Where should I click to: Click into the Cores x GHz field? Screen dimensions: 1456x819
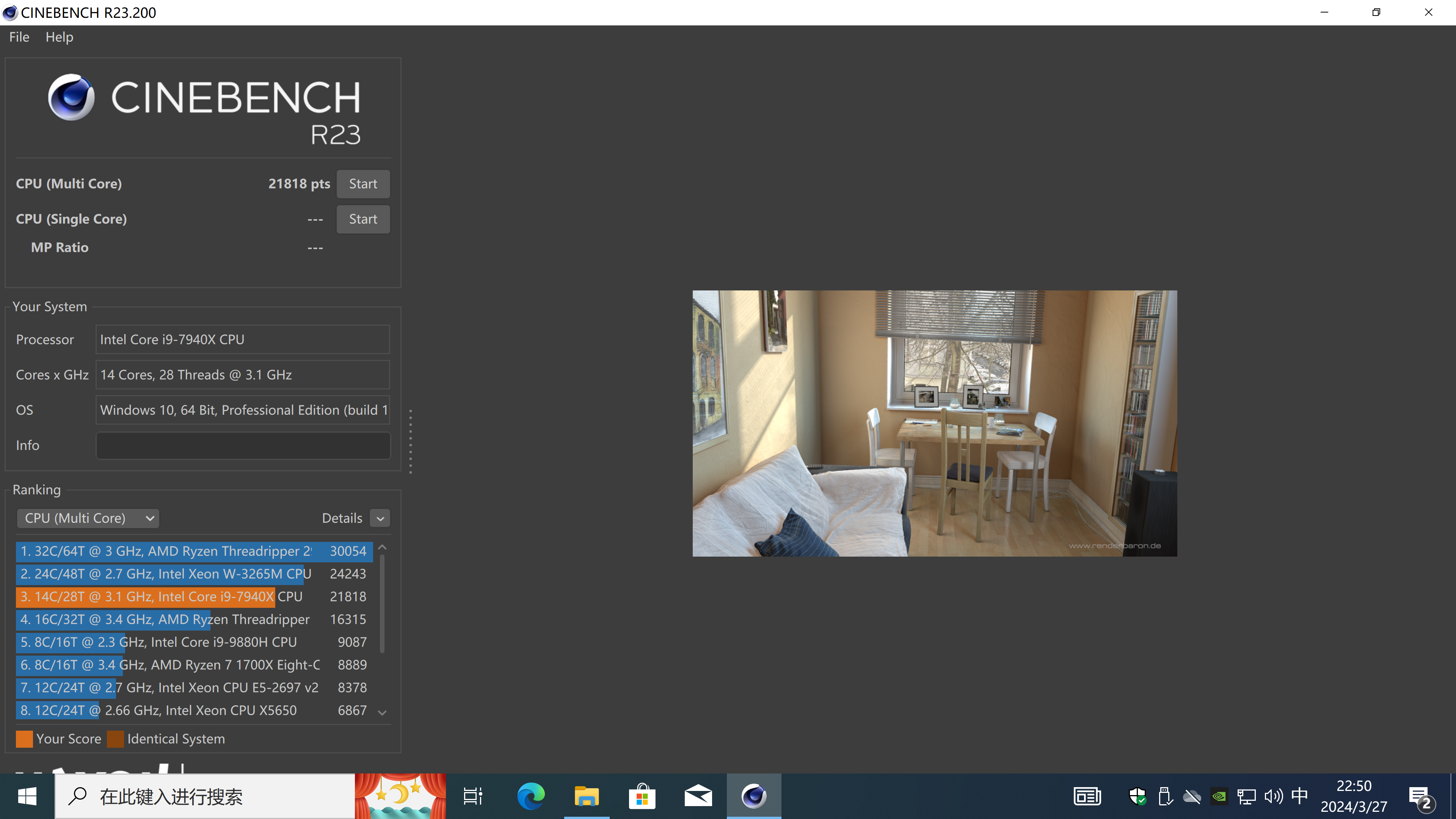click(243, 375)
